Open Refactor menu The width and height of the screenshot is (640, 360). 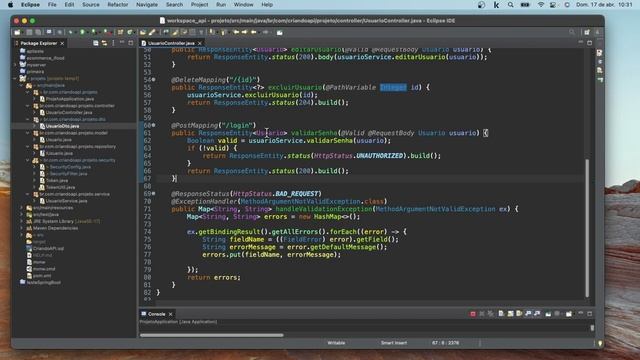click(118, 4)
